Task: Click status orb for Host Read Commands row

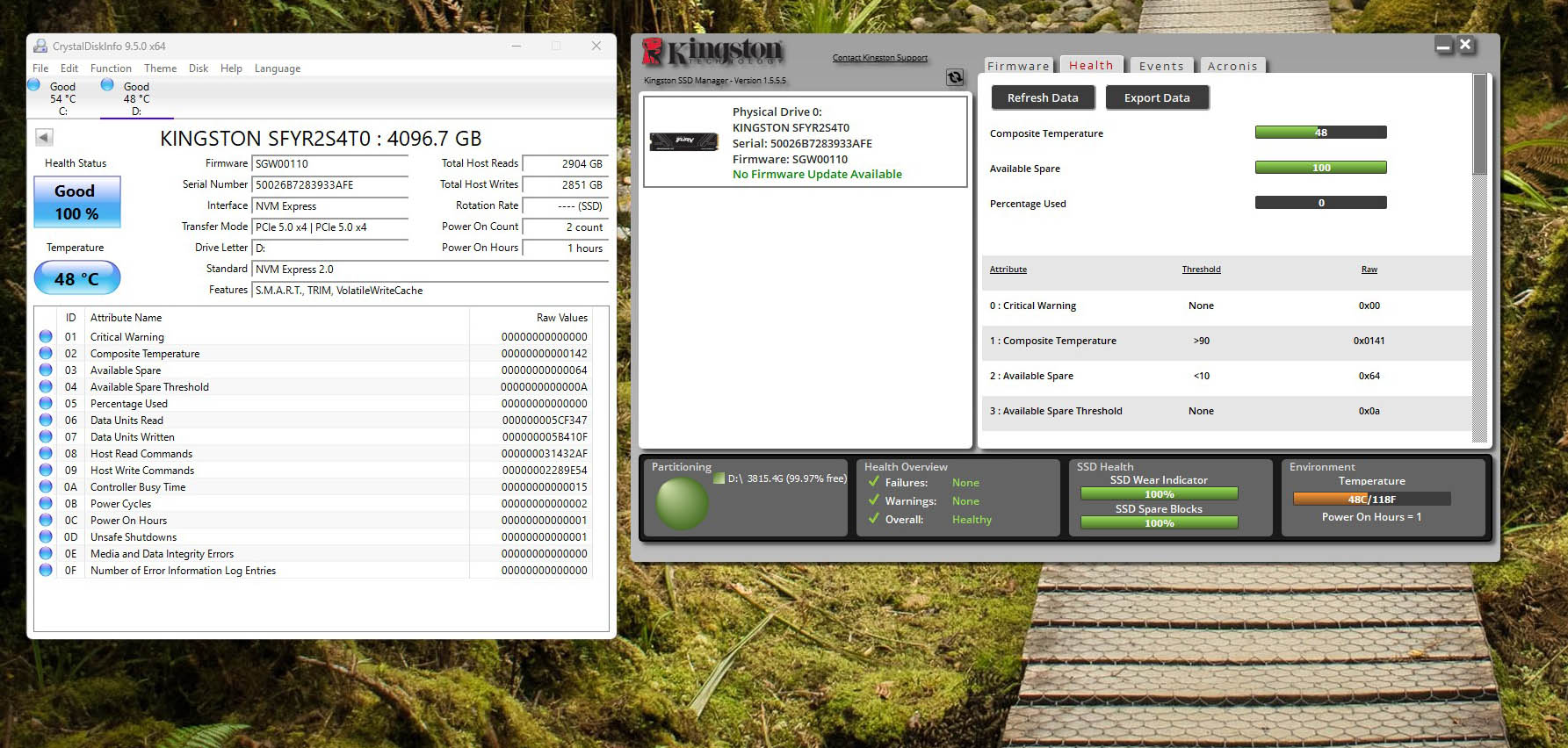Action: [x=46, y=453]
